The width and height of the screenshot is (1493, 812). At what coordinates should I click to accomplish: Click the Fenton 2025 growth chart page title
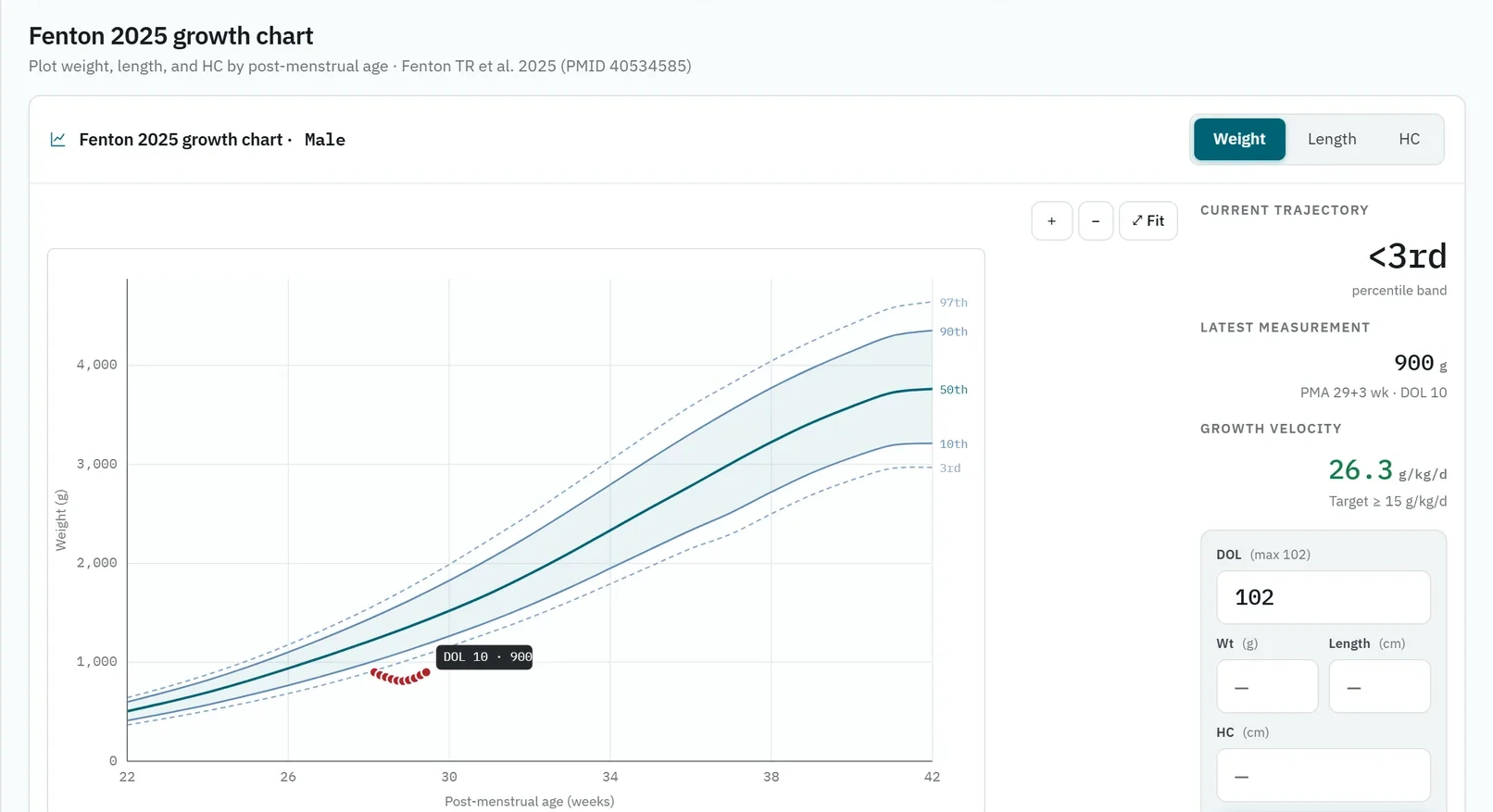[x=171, y=36]
